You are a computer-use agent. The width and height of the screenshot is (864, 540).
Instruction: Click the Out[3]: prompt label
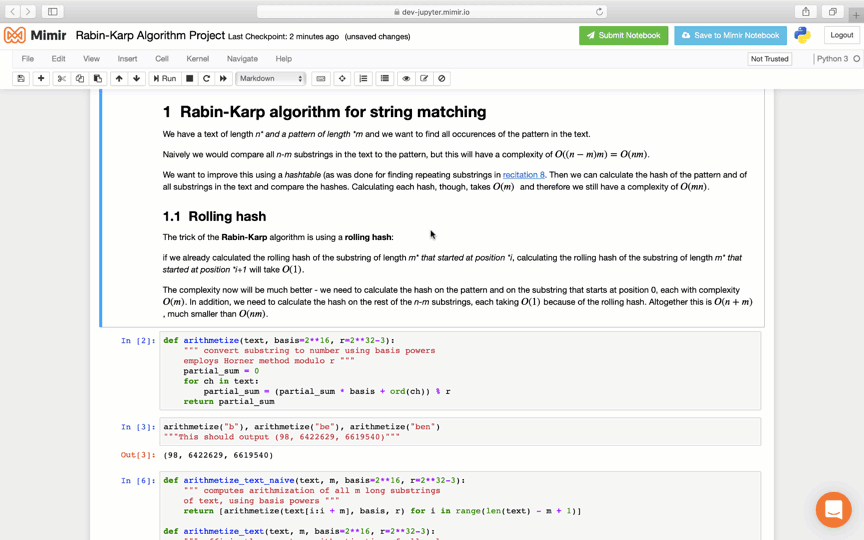point(138,455)
